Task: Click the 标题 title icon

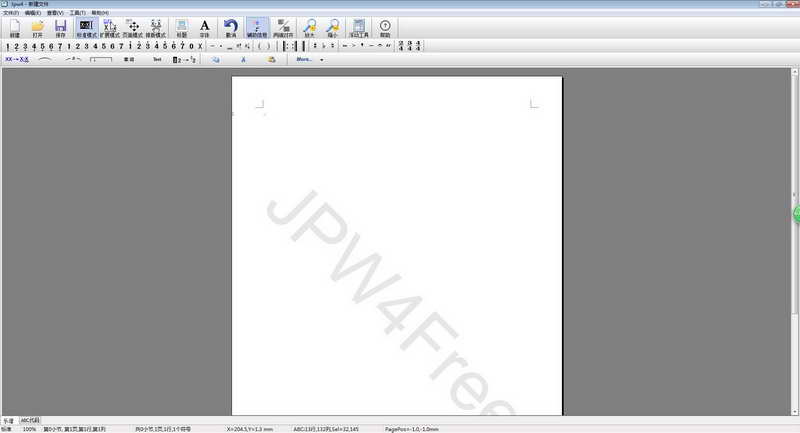Action: click(x=182, y=28)
